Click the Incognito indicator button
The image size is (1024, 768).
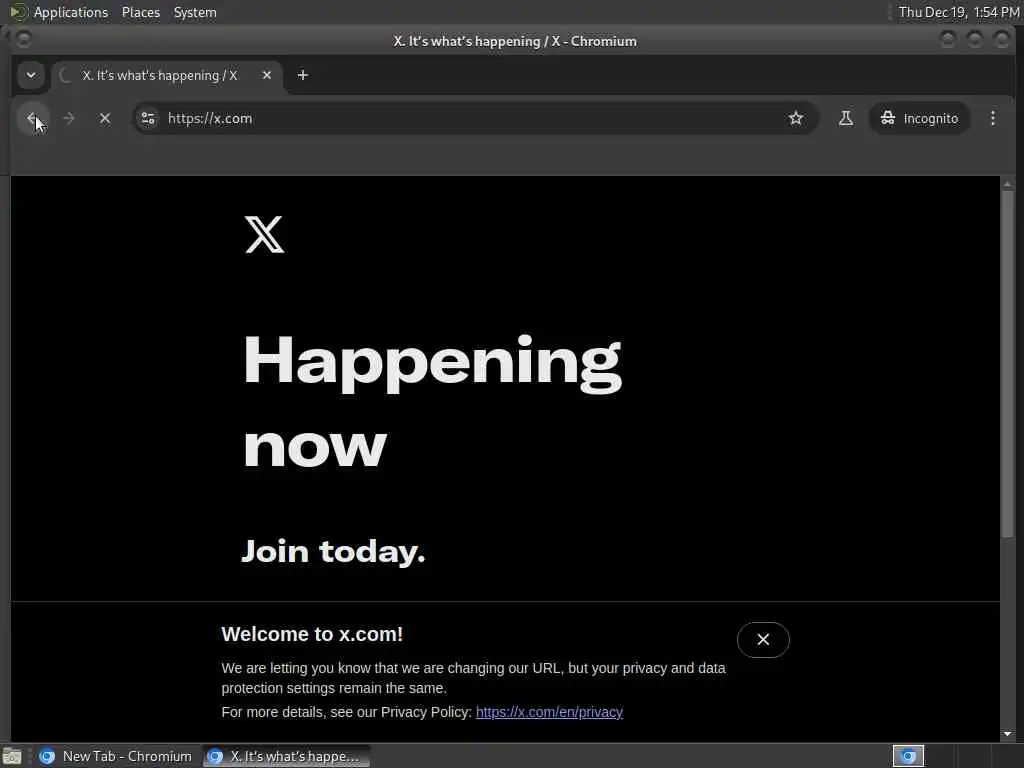[920, 118]
